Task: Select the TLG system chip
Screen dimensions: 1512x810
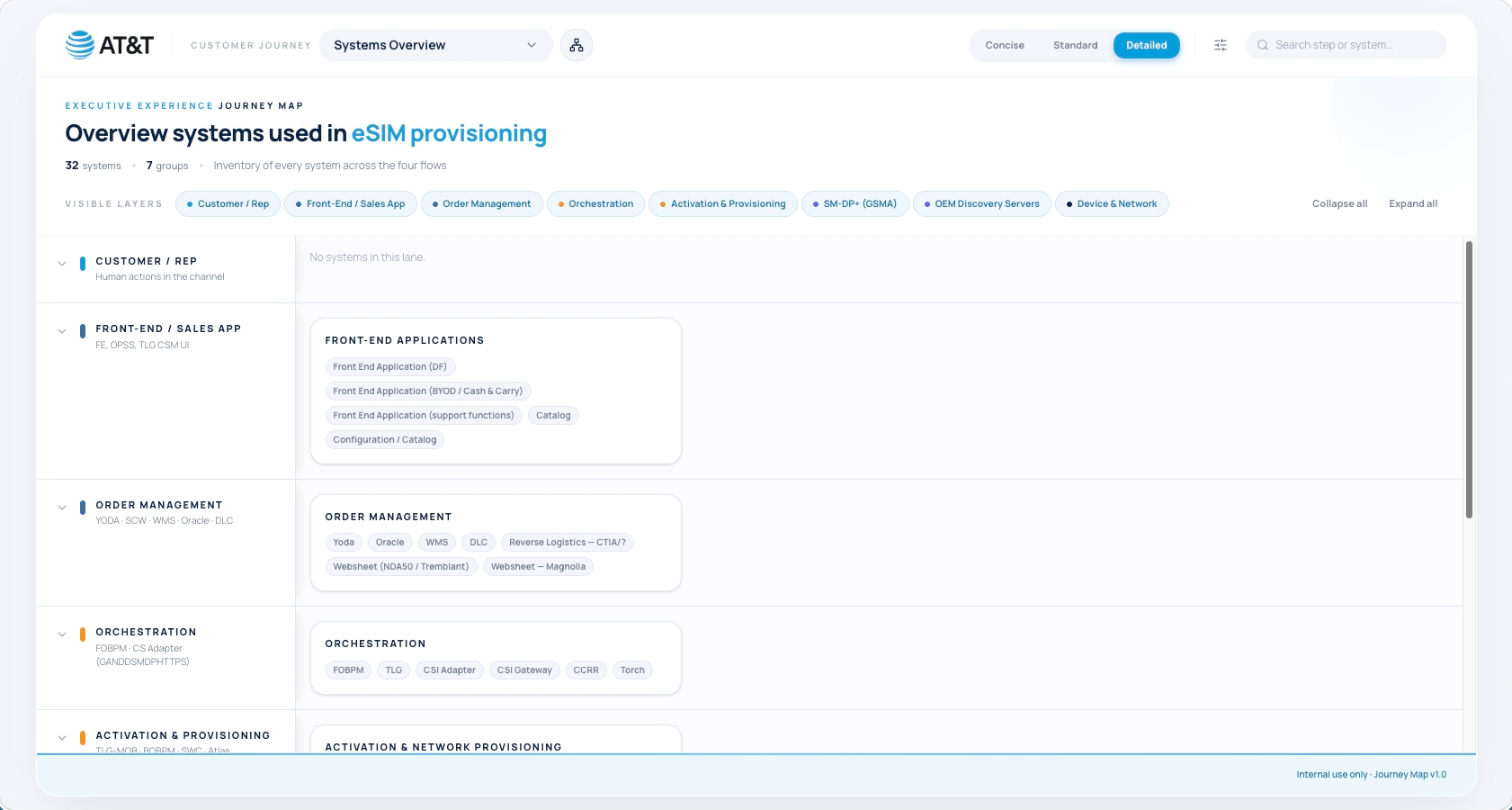Action: pyautogui.click(x=394, y=670)
